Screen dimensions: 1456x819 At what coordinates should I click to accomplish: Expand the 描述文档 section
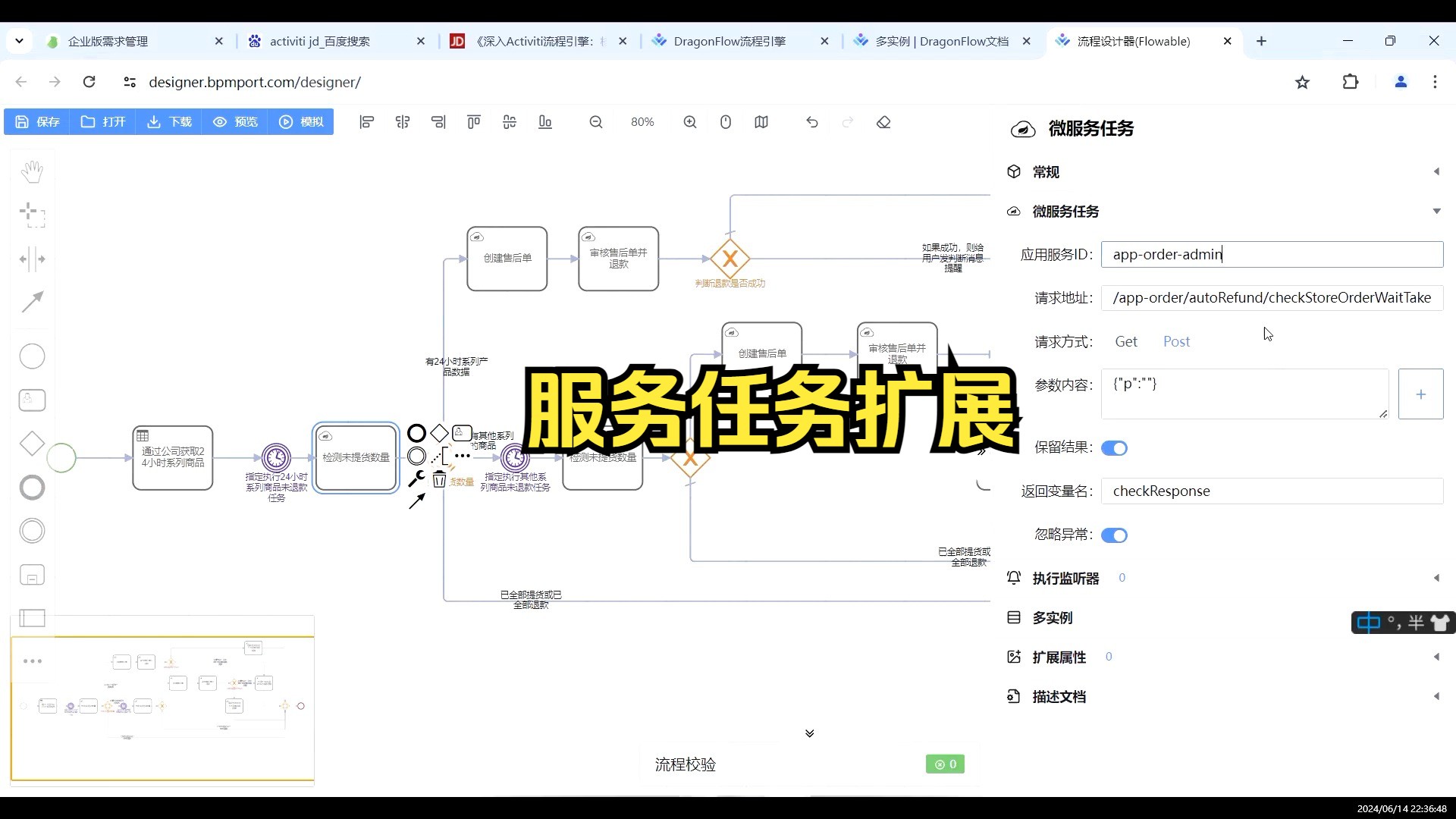click(1224, 697)
